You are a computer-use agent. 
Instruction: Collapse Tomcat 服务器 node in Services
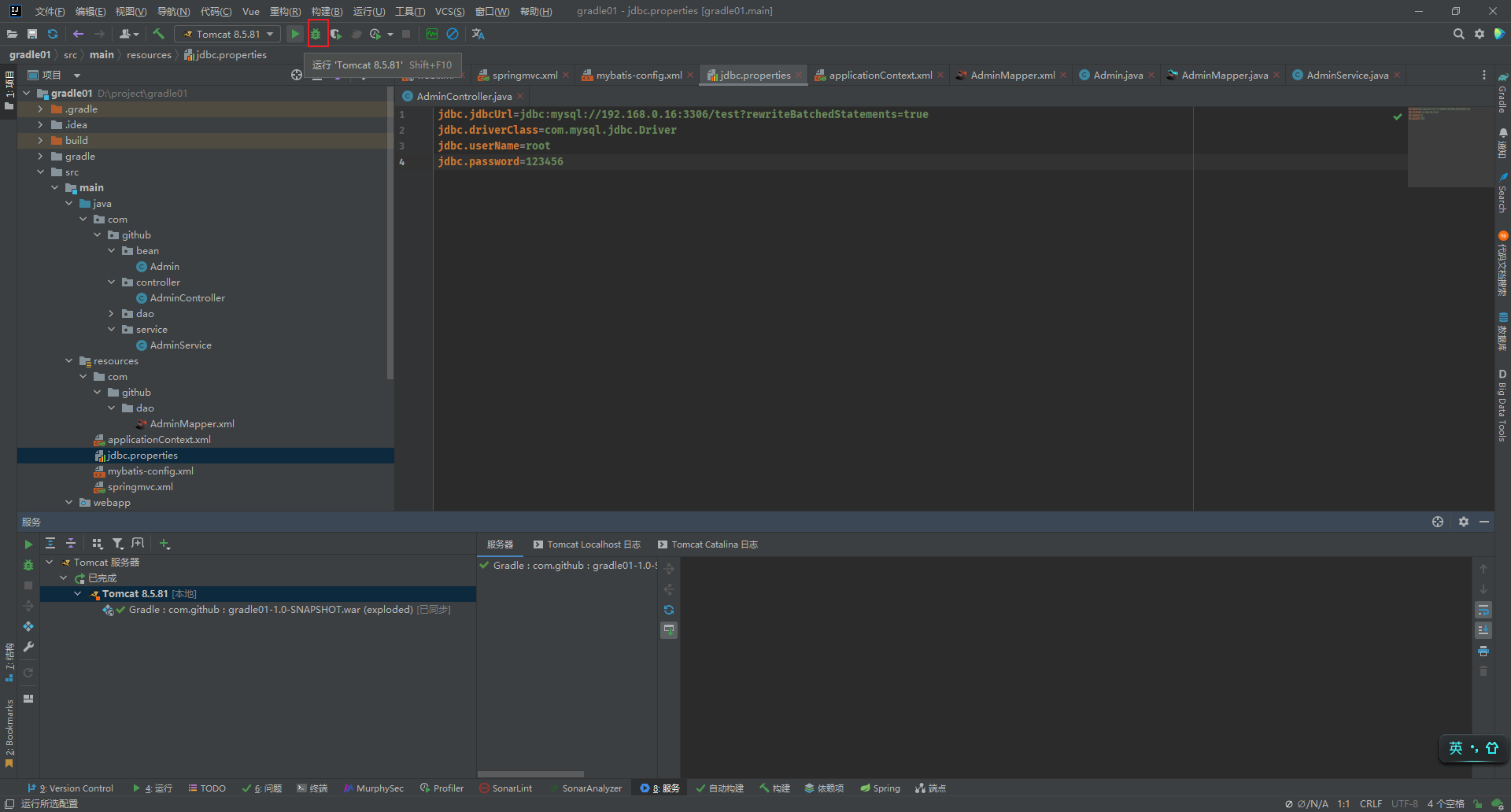point(50,563)
